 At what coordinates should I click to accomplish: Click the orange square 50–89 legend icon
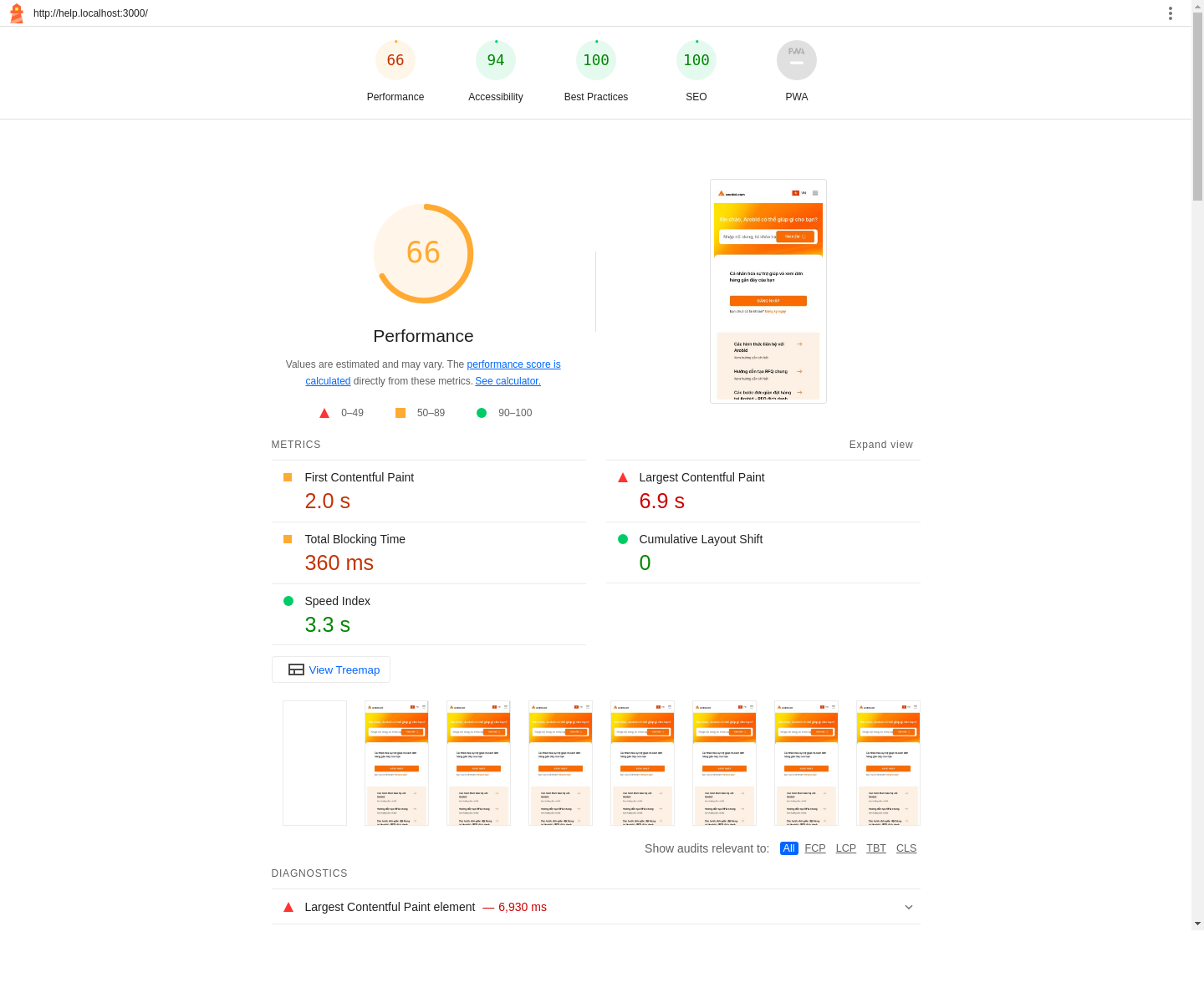(400, 413)
